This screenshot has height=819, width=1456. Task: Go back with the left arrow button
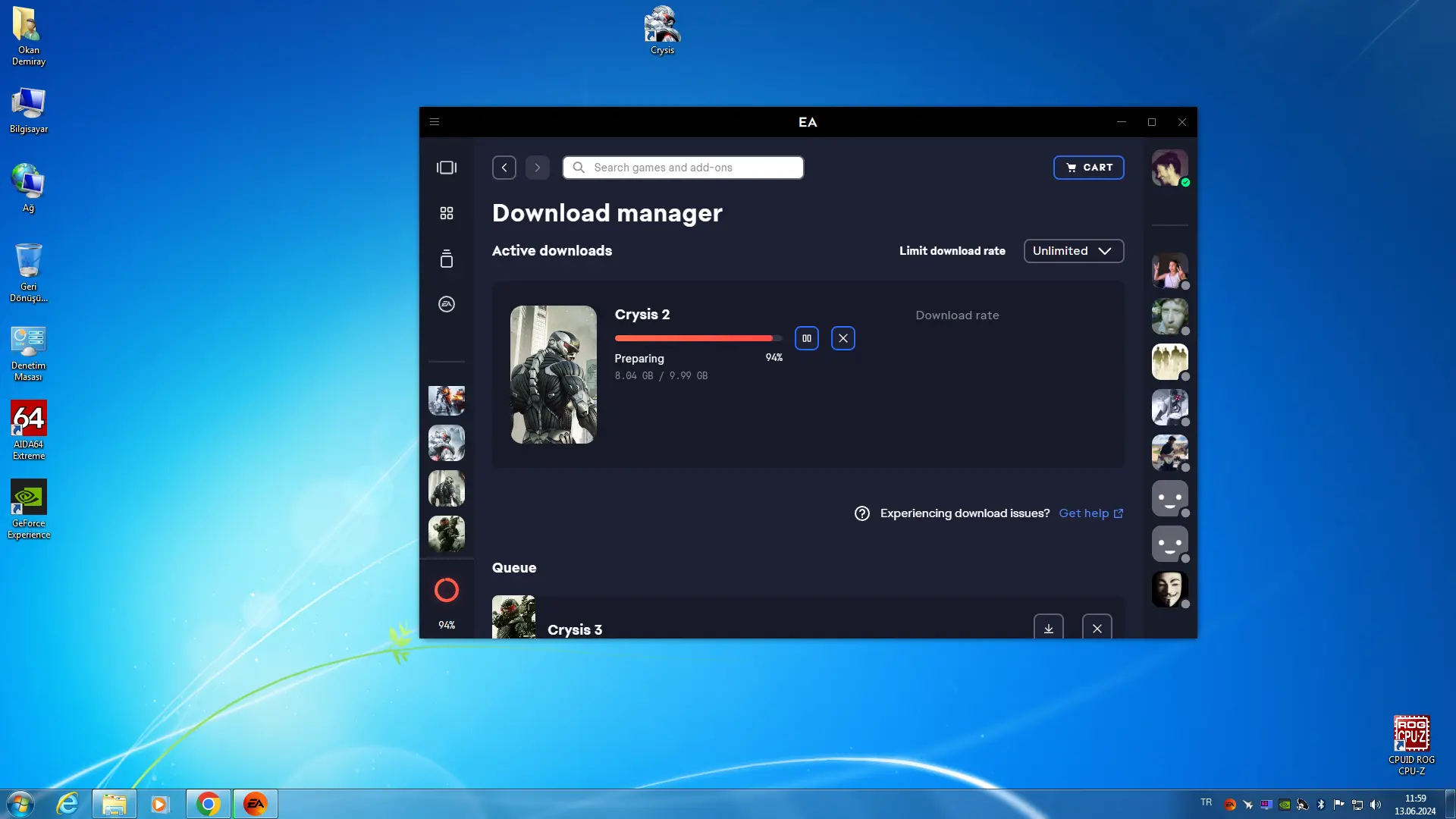click(504, 168)
